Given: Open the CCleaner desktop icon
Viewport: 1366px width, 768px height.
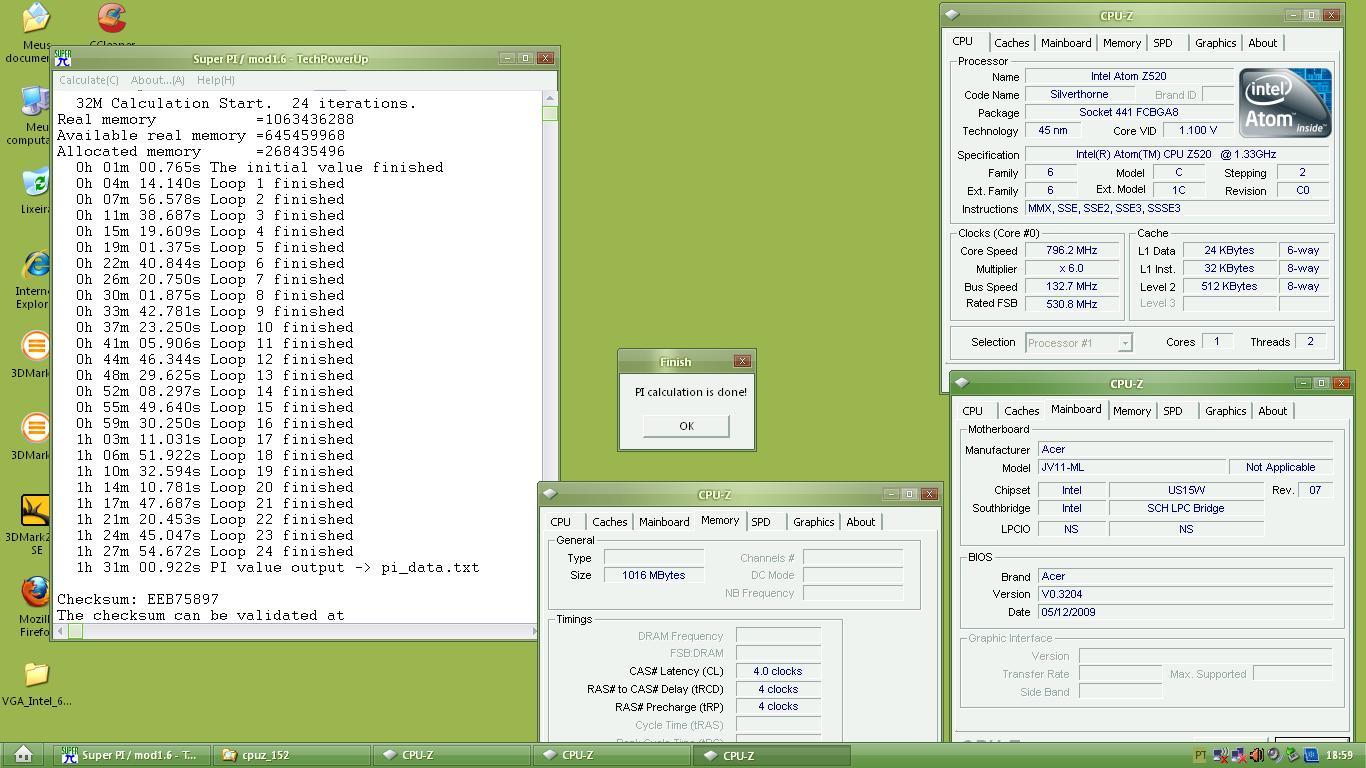Looking at the screenshot, I should (x=112, y=18).
